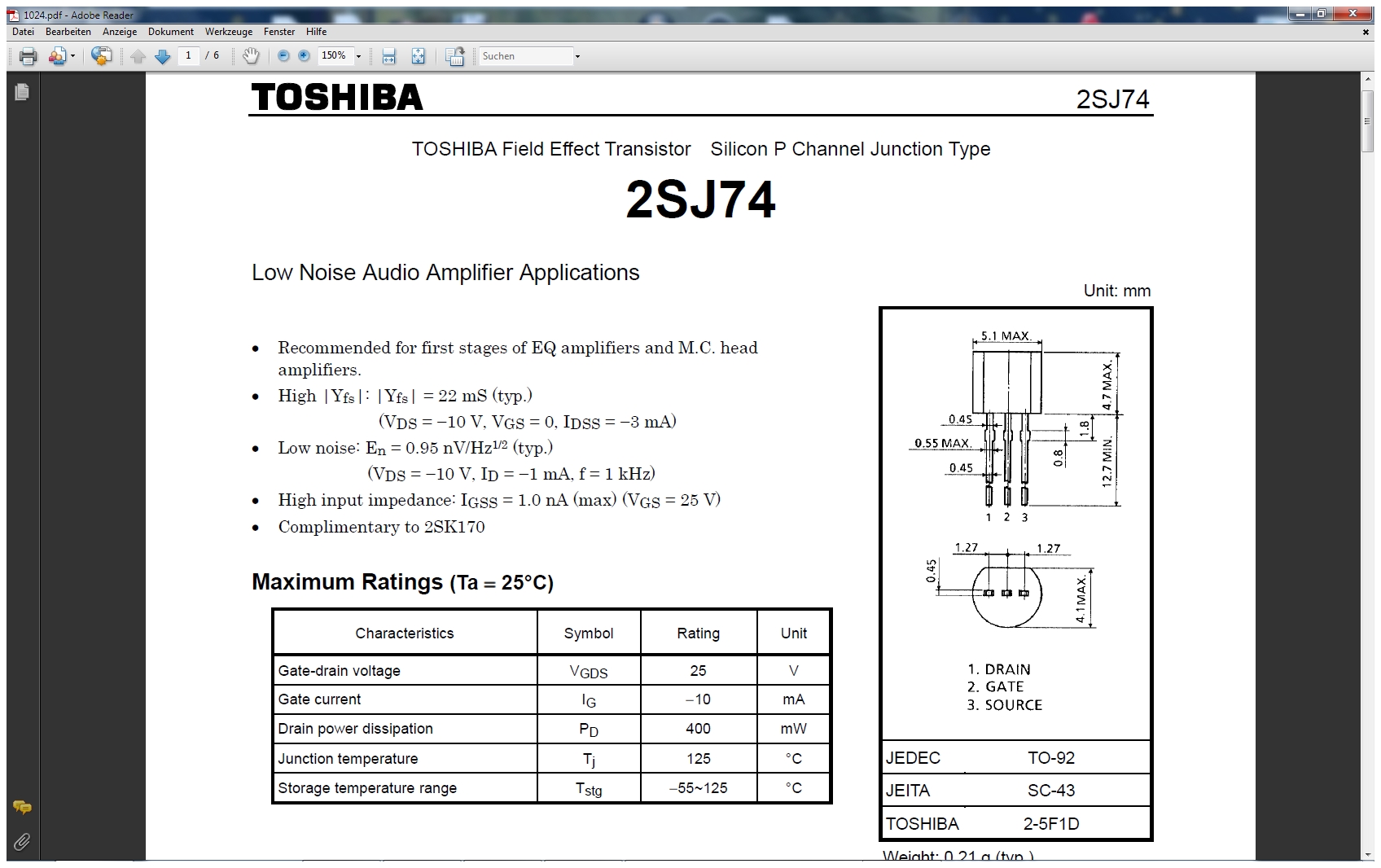Click the Adobe Reader PDF title icon
This screenshot has height=868, width=1381.
14,15
